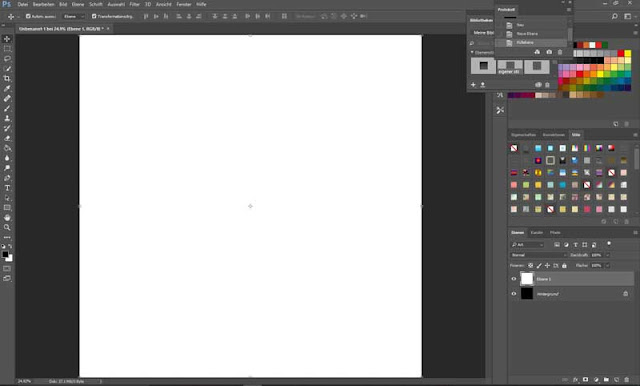
Task: Collapse the Elements section in Bibliotheken panel
Action: pyautogui.click(x=473, y=52)
